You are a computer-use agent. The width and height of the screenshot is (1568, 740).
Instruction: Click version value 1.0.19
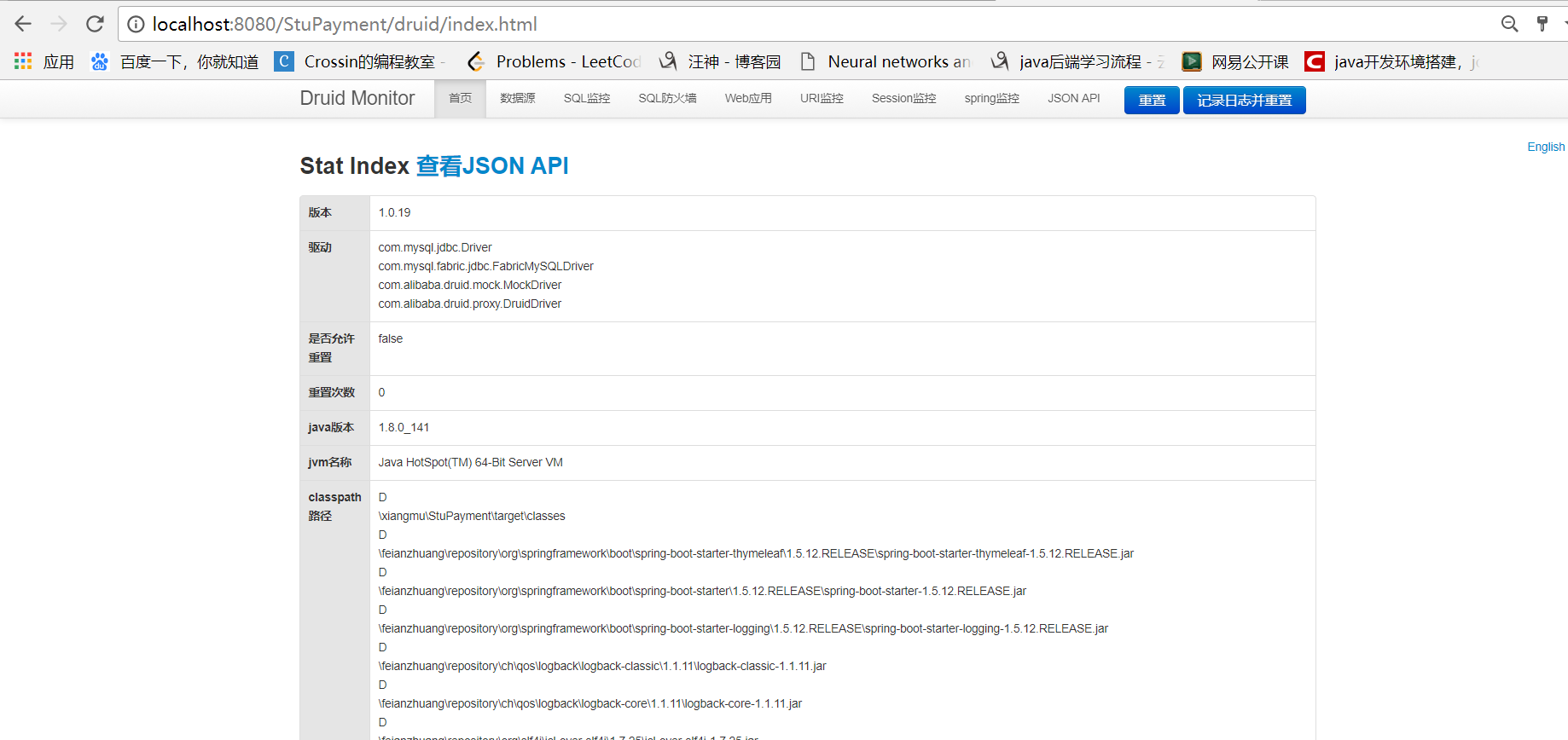[394, 212]
